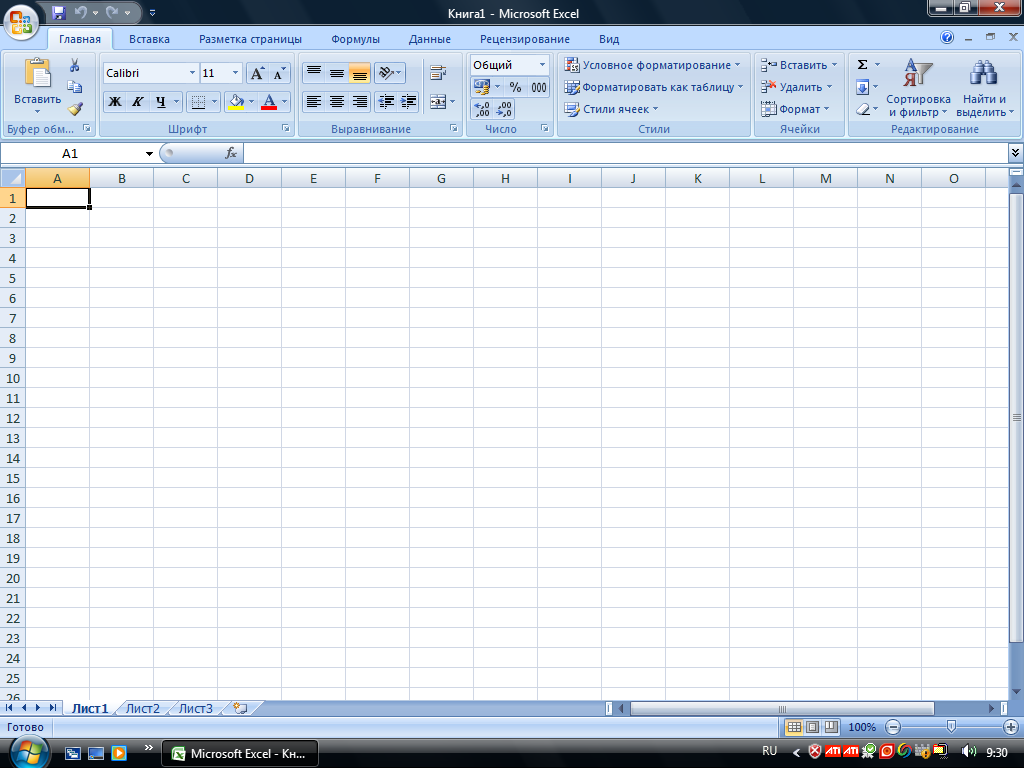Viewport: 1024px width, 768px height.
Task: Expand the formula bar chevron
Action: coord(1016,153)
